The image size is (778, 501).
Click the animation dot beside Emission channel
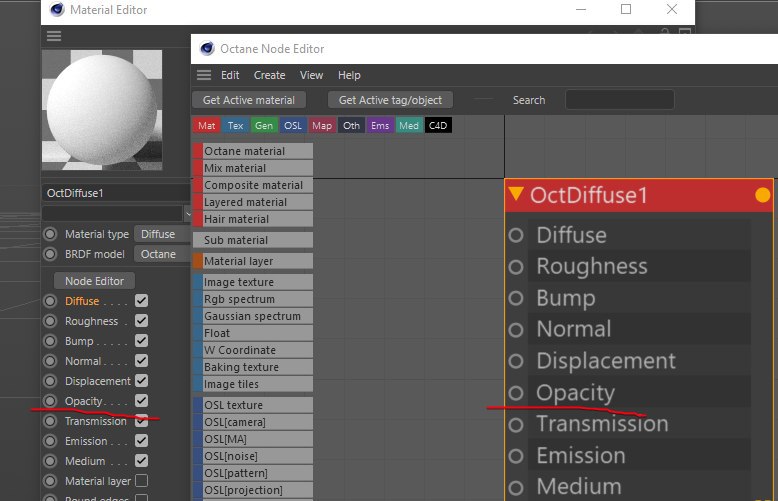click(x=50, y=441)
